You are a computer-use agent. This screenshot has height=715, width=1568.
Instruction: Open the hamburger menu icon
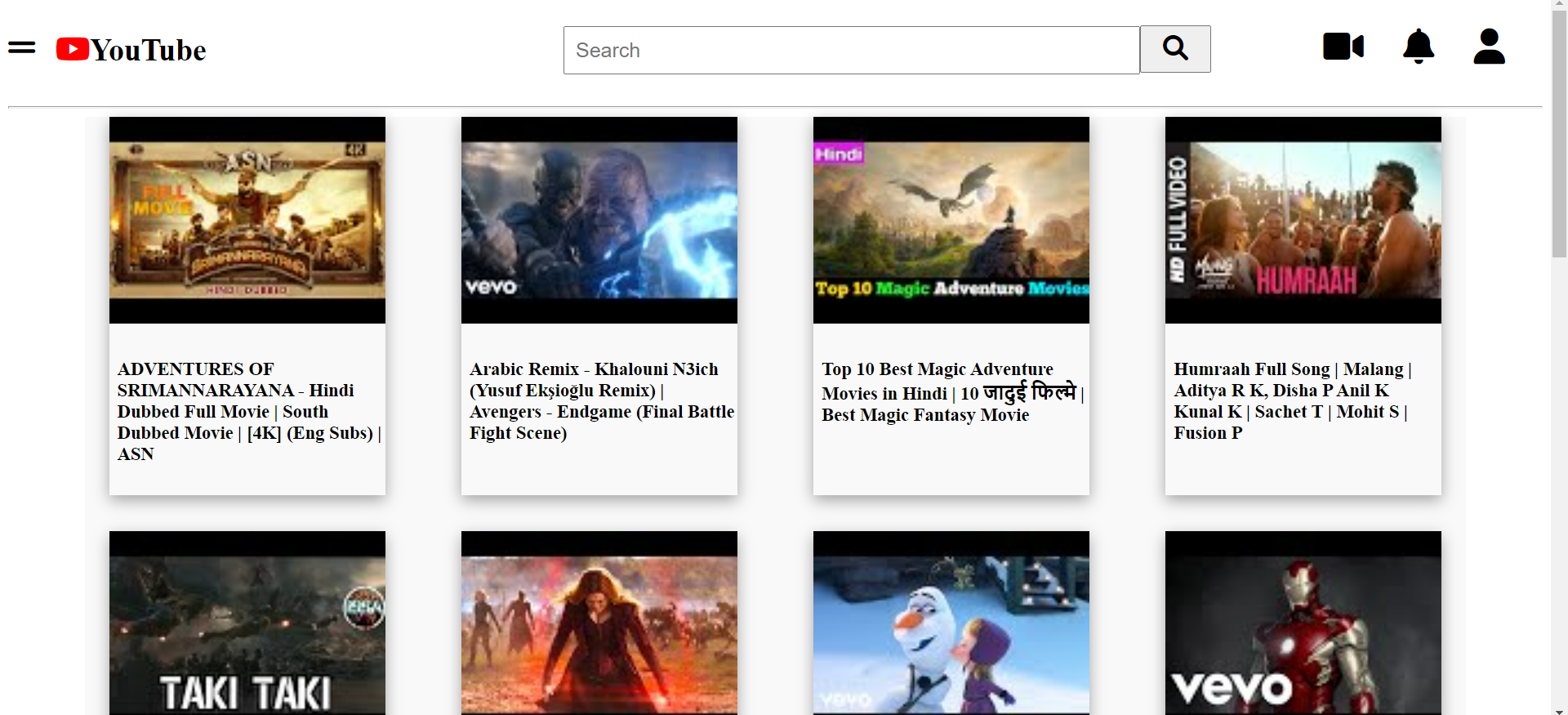pyautogui.click(x=22, y=47)
